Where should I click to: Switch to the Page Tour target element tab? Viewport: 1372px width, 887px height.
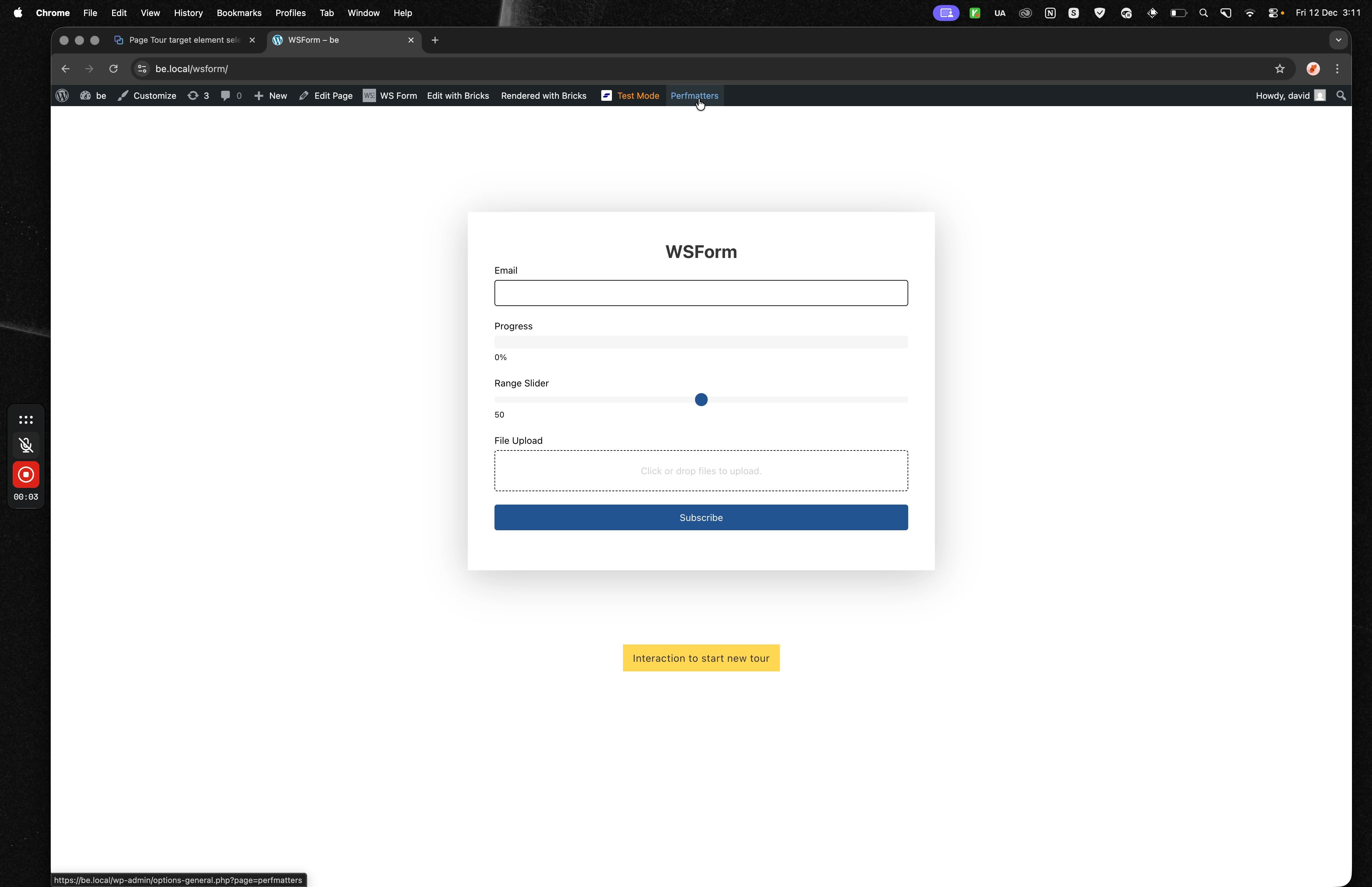pyautogui.click(x=184, y=40)
